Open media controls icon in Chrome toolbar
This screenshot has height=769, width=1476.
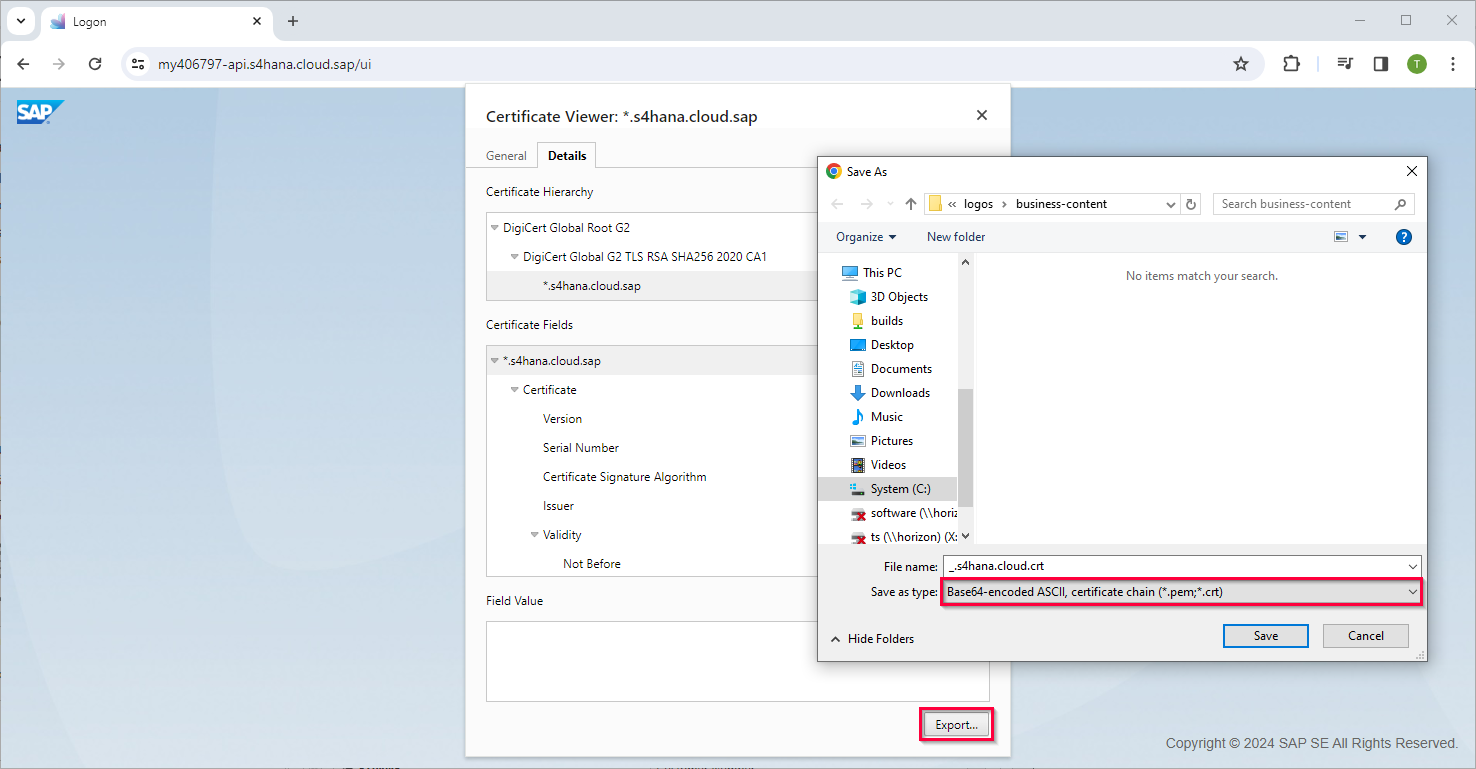click(x=1345, y=64)
